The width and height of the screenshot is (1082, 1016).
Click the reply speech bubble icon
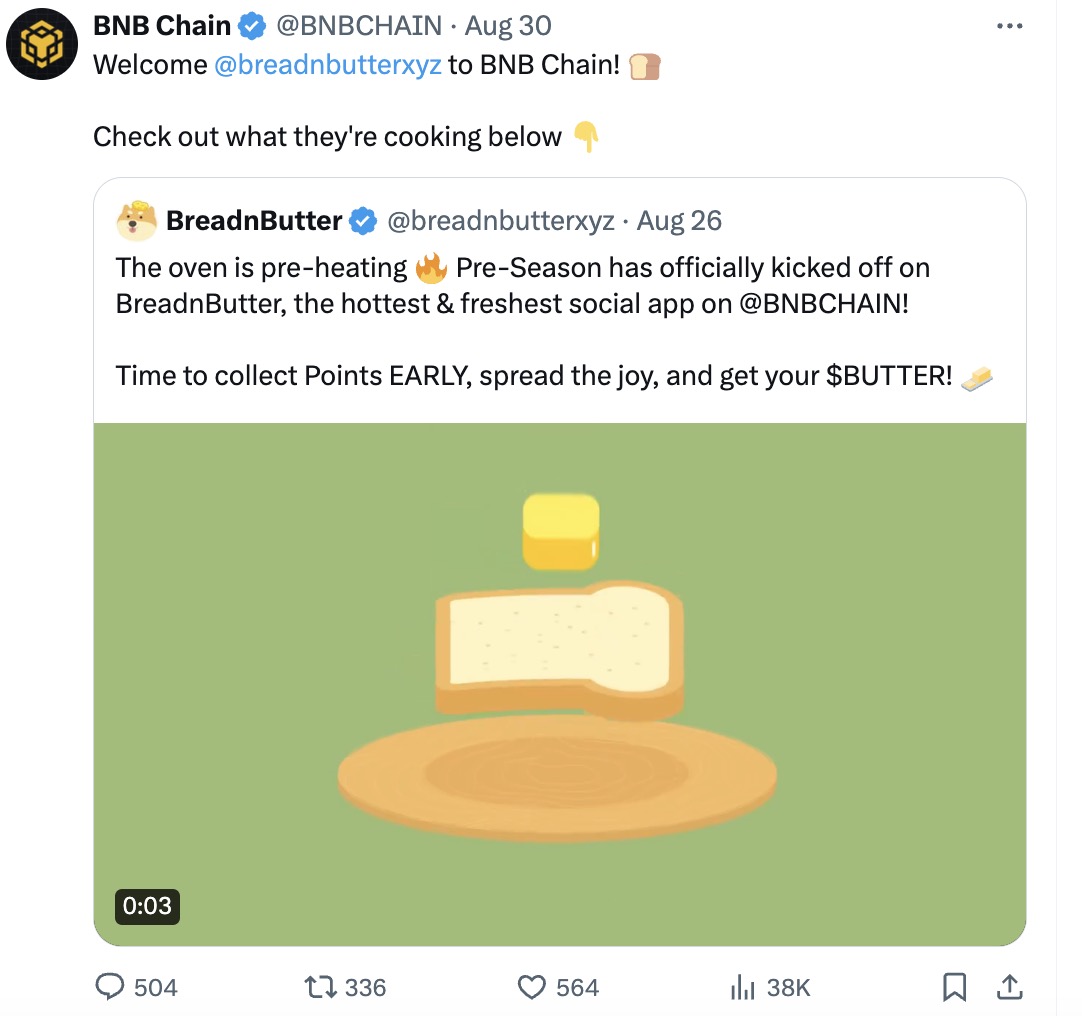click(x=110, y=987)
